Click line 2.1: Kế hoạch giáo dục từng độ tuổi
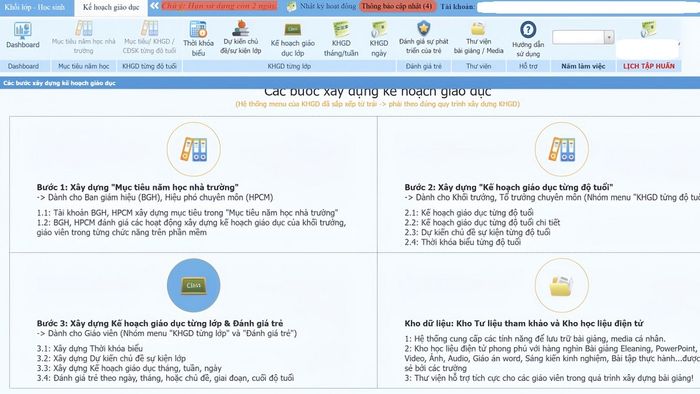 (x=469, y=212)
